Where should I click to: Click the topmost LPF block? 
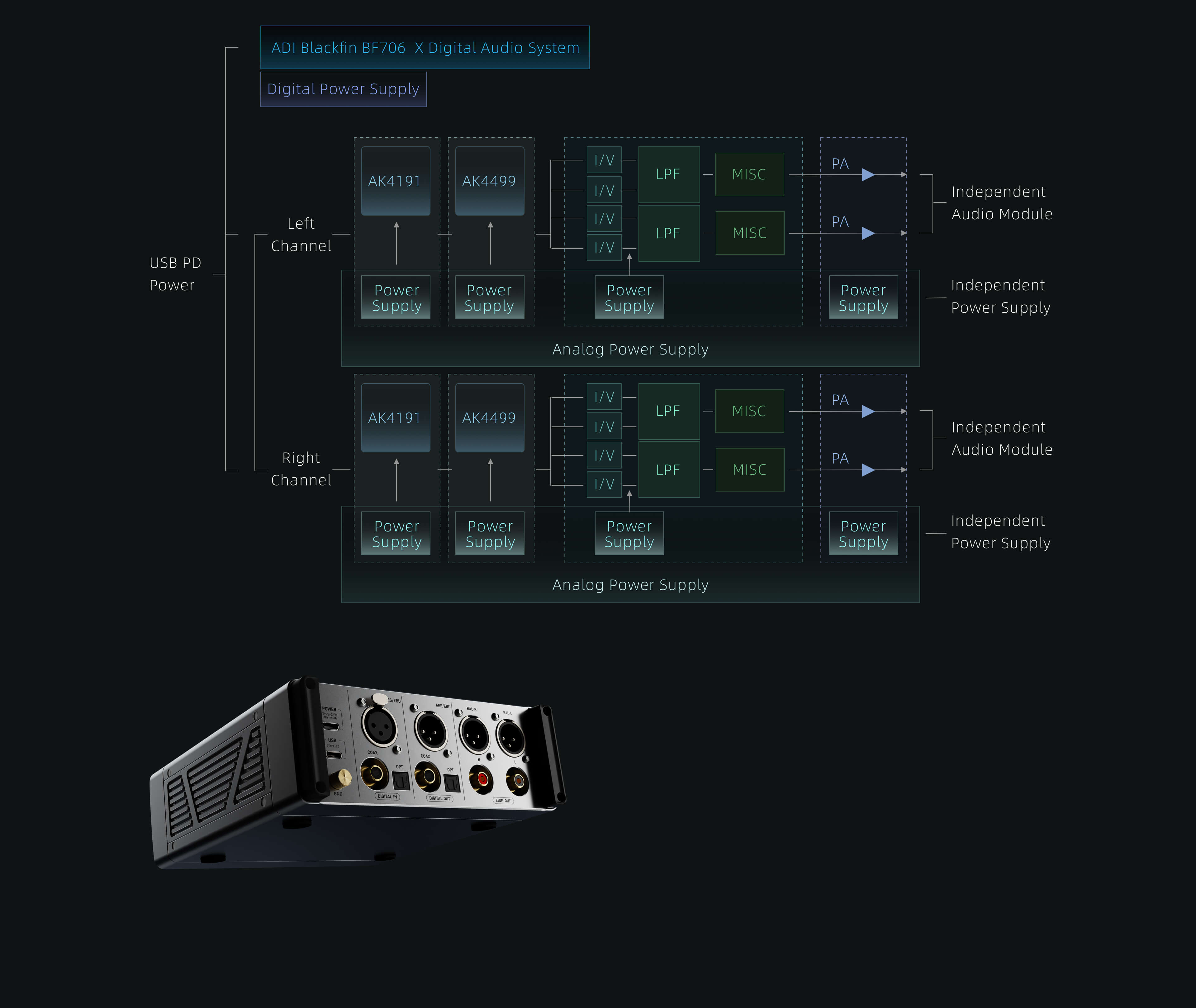pos(669,174)
